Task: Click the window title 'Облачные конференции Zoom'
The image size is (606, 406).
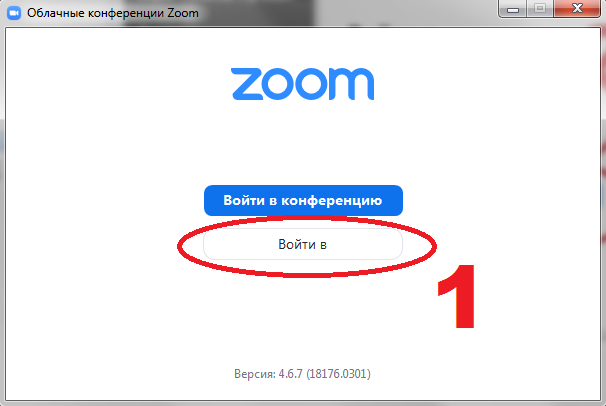Action: [113, 13]
